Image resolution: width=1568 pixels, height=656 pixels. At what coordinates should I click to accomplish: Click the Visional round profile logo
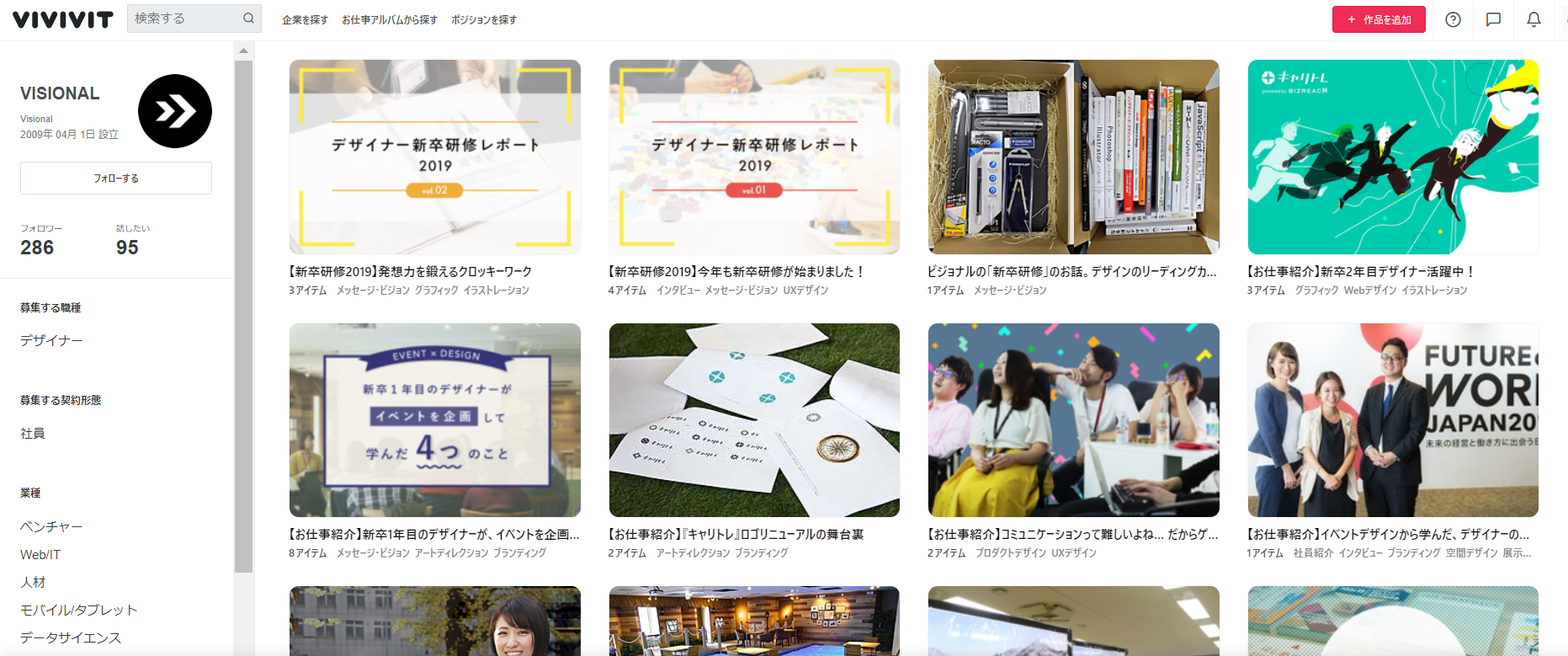pos(175,111)
